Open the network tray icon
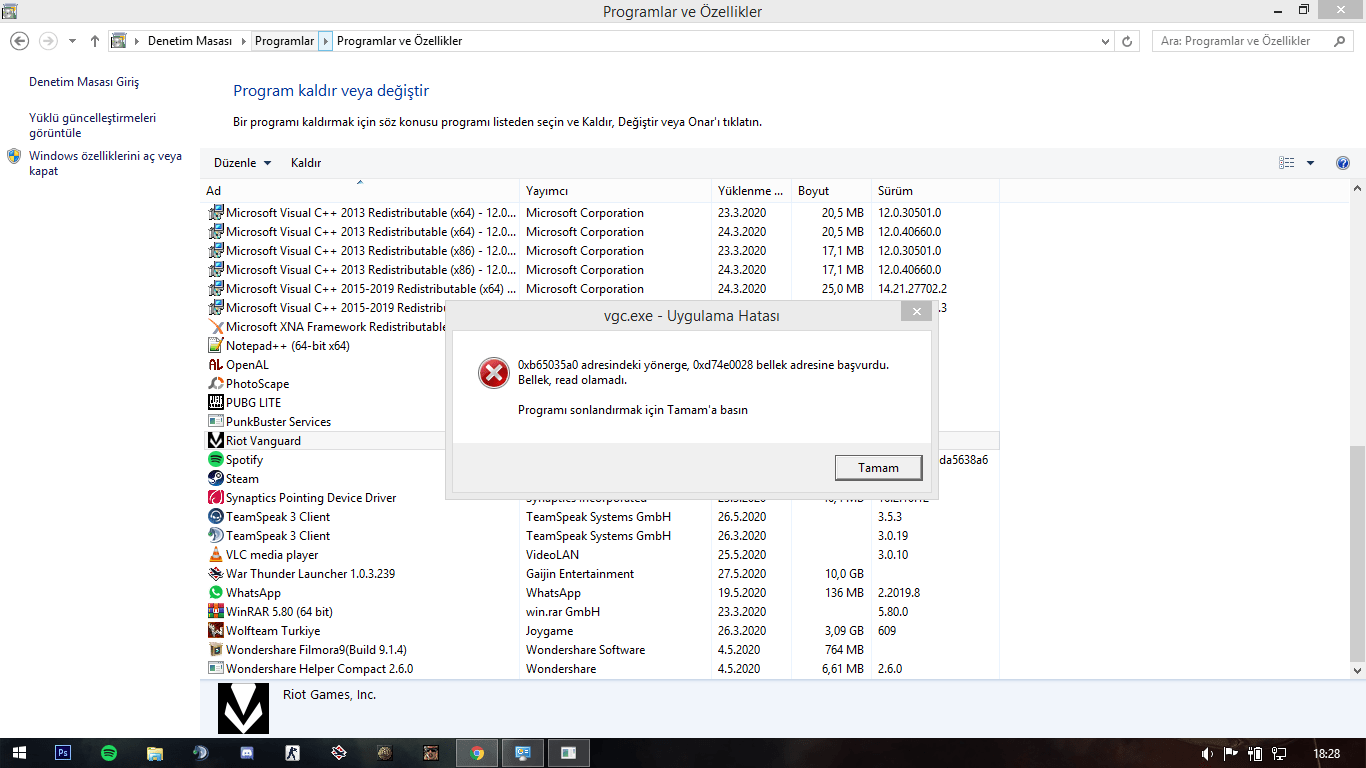Image resolution: width=1366 pixels, height=768 pixels. (1279, 753)
